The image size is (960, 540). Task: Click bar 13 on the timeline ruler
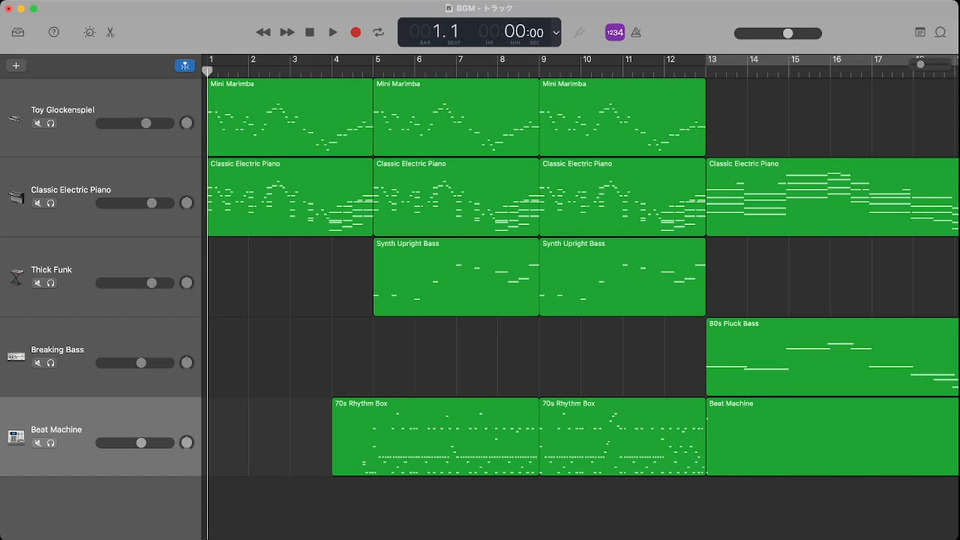tap(712, 59)
